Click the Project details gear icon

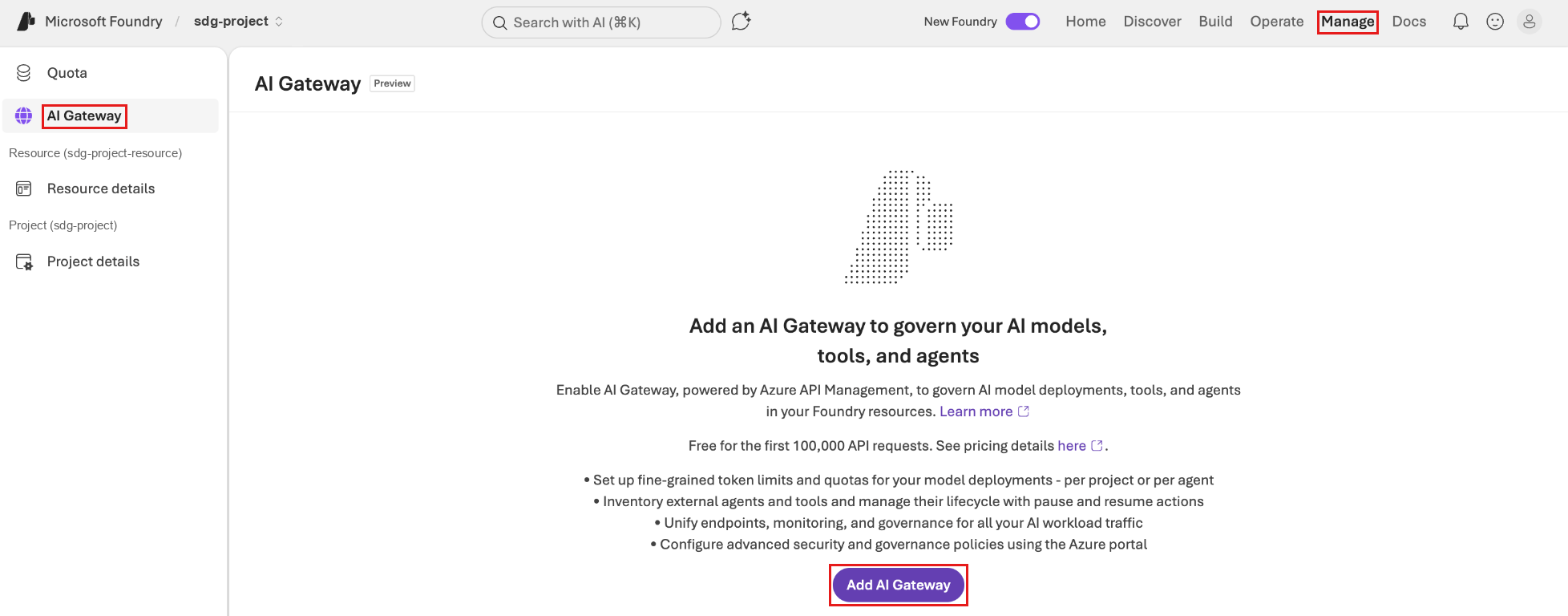(x=24, y=261)
